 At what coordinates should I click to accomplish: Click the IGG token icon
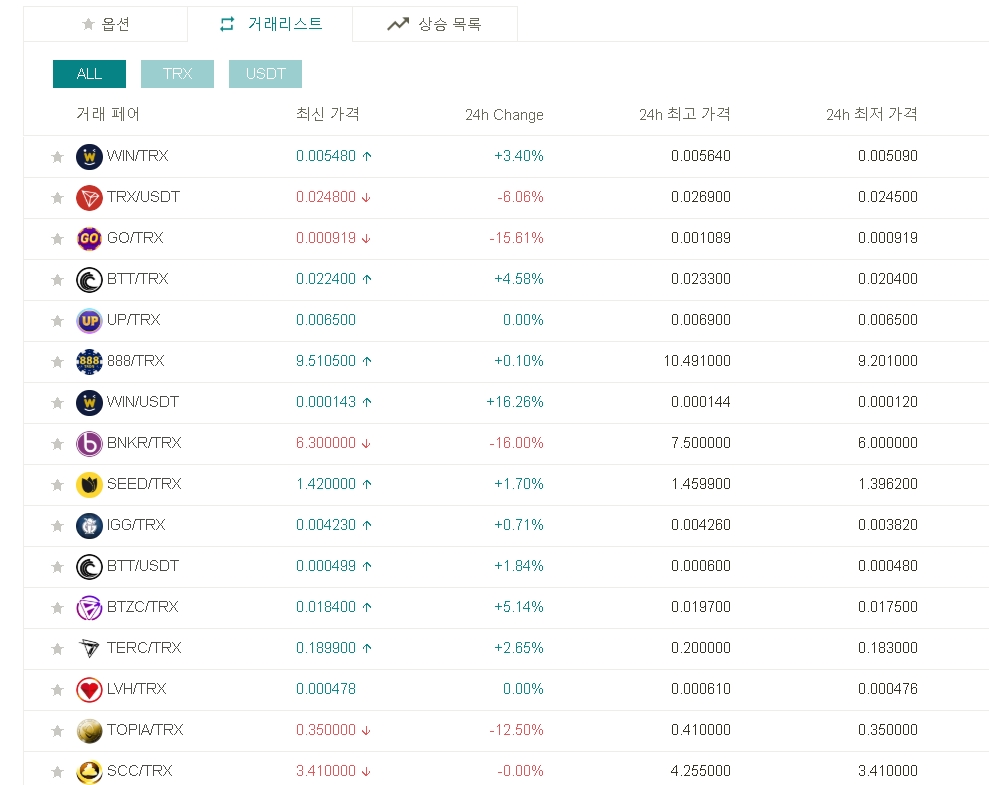(89, 525)
